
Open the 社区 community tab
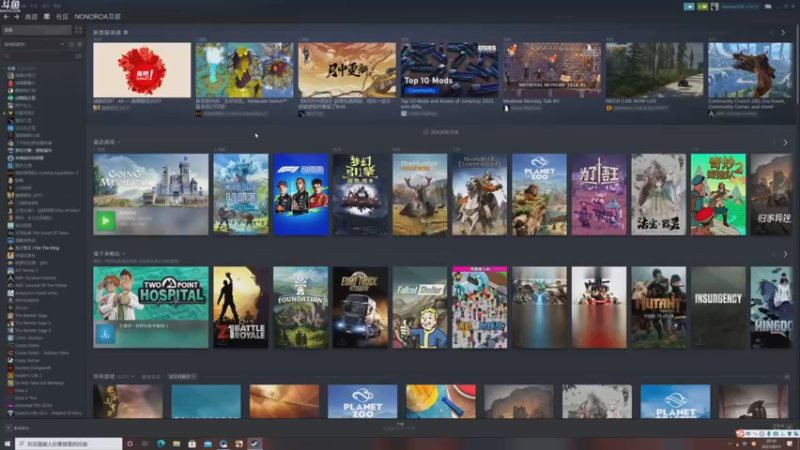pyautogui.click(x=62, y=17)
